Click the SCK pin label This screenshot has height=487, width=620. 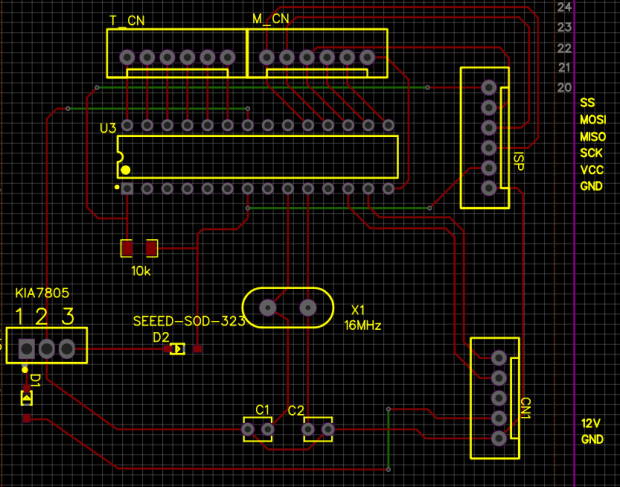click(591, 153)
